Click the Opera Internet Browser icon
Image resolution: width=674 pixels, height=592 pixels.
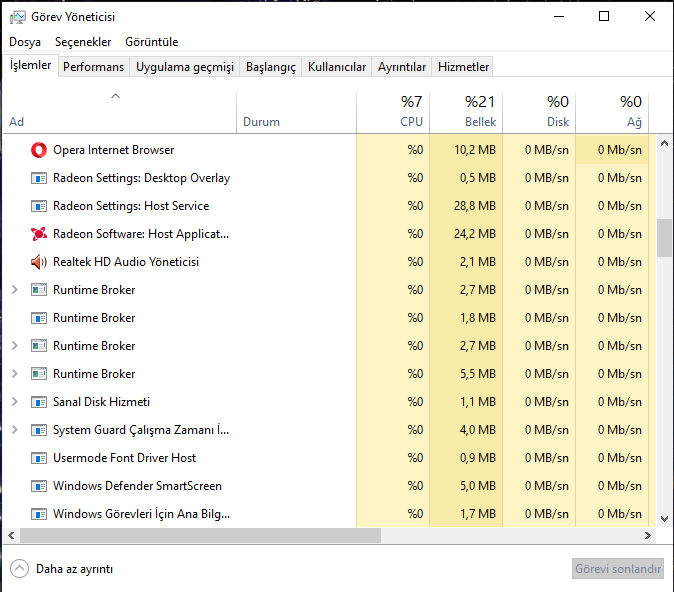(39, 150)
